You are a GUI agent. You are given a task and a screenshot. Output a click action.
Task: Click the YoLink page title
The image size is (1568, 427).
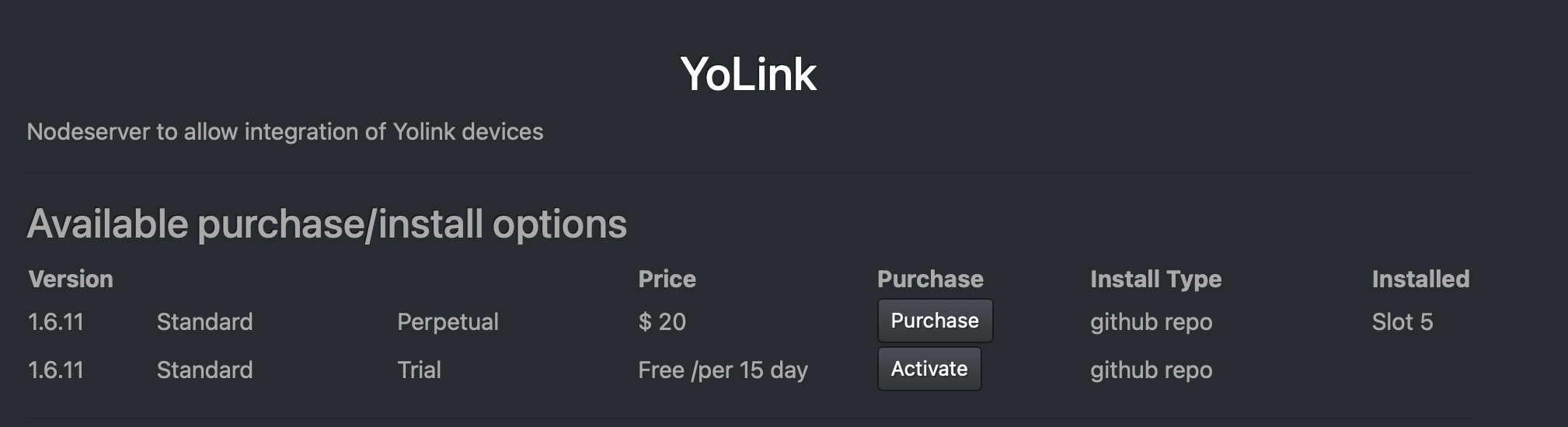[x=748, y=75]
